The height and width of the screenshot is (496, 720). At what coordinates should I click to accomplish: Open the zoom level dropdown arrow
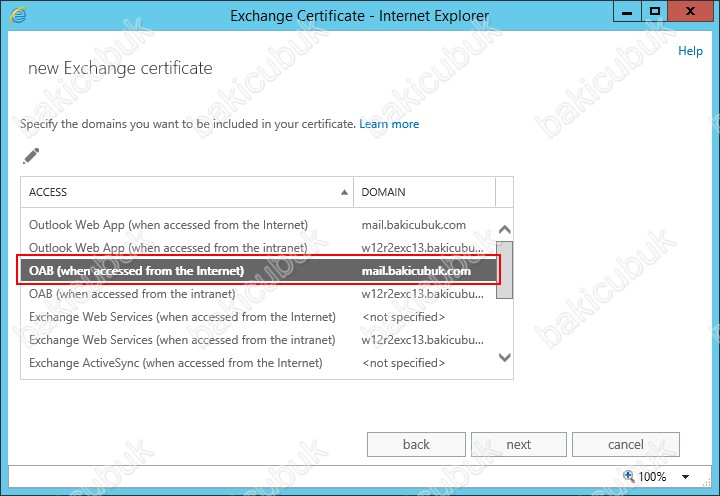pyautogui.click(x=686, y=477)
